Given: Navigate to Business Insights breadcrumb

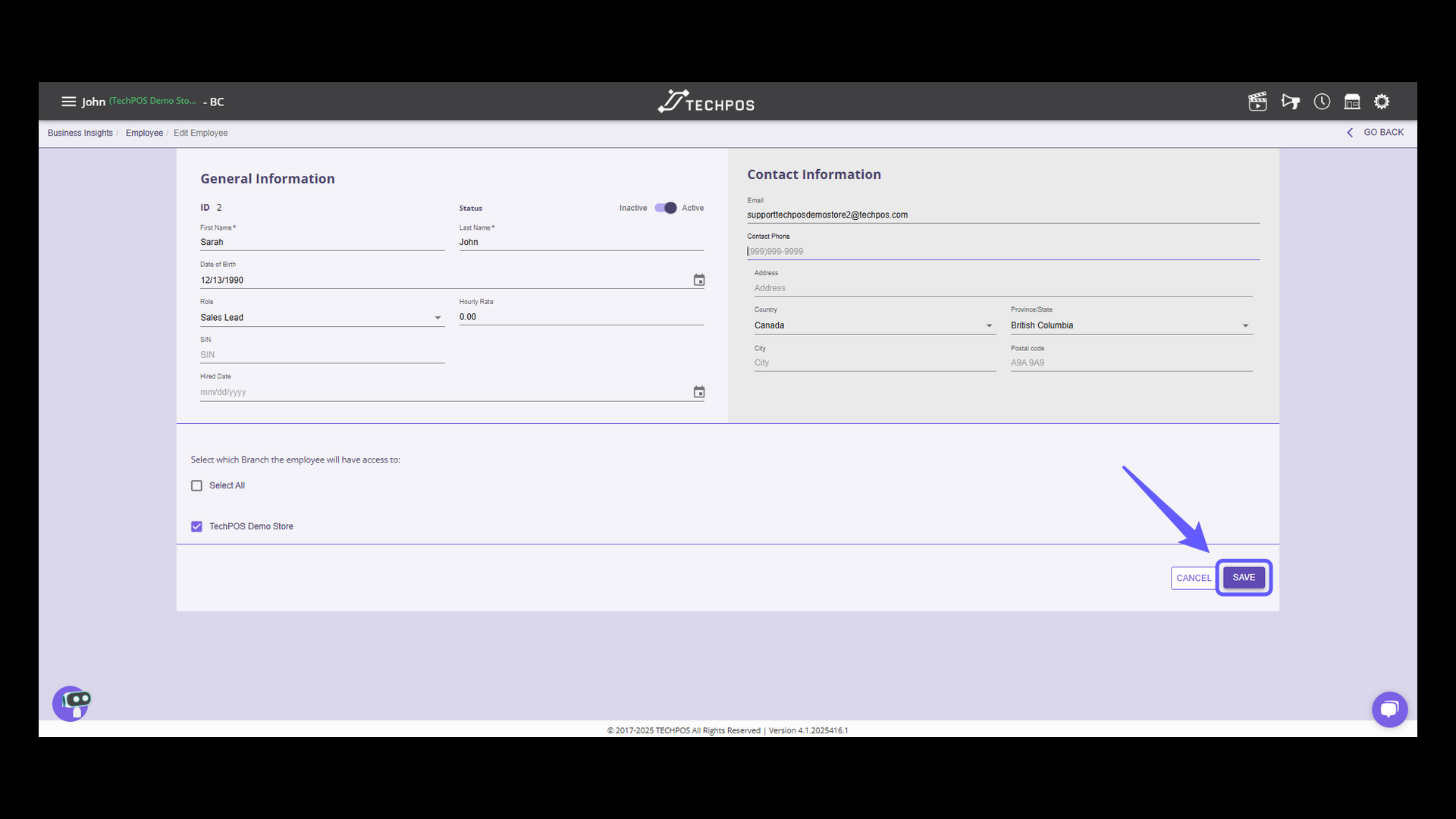Looking at the screenshot, I should tap(80, 133).
